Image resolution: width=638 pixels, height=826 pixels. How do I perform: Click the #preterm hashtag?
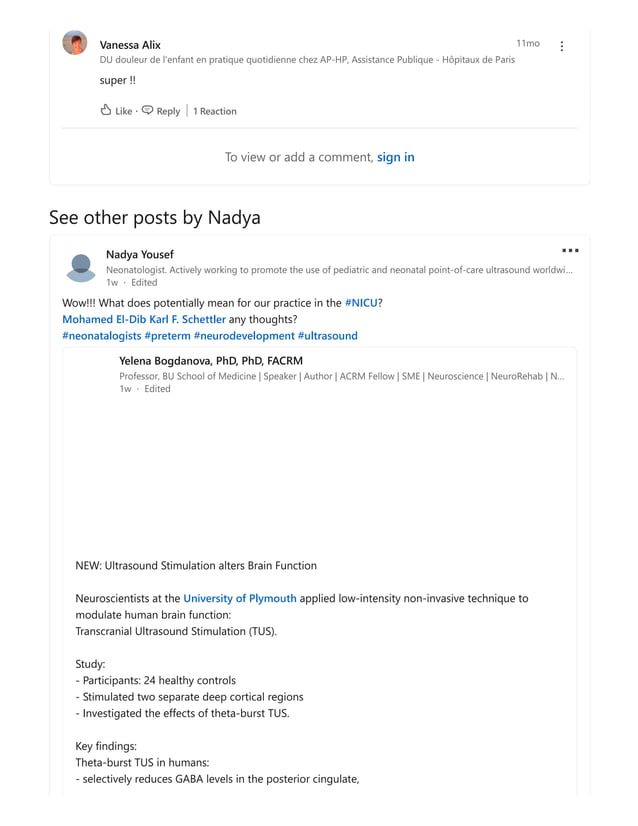point(167,336)
